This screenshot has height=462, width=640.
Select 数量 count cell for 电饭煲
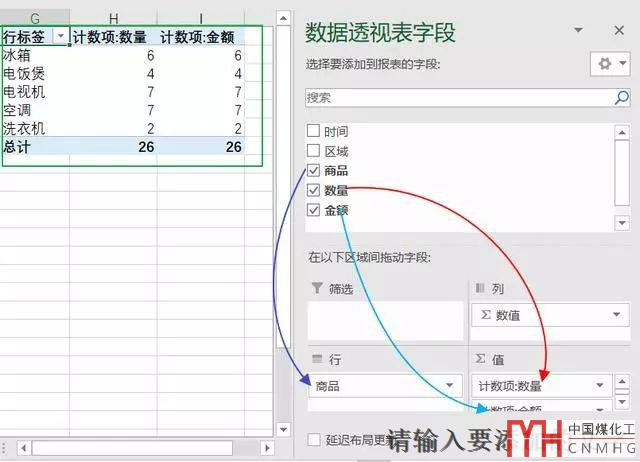pyautogui.click(x=113, y=73)
